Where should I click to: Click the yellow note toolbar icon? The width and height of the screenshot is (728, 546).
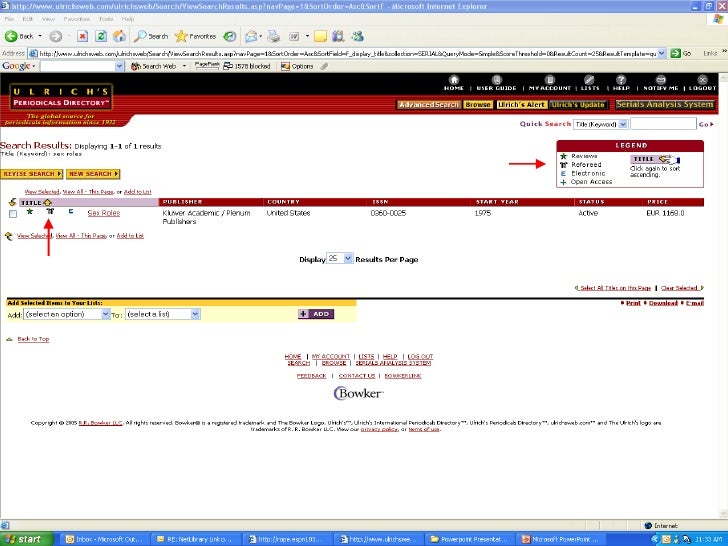320,36
